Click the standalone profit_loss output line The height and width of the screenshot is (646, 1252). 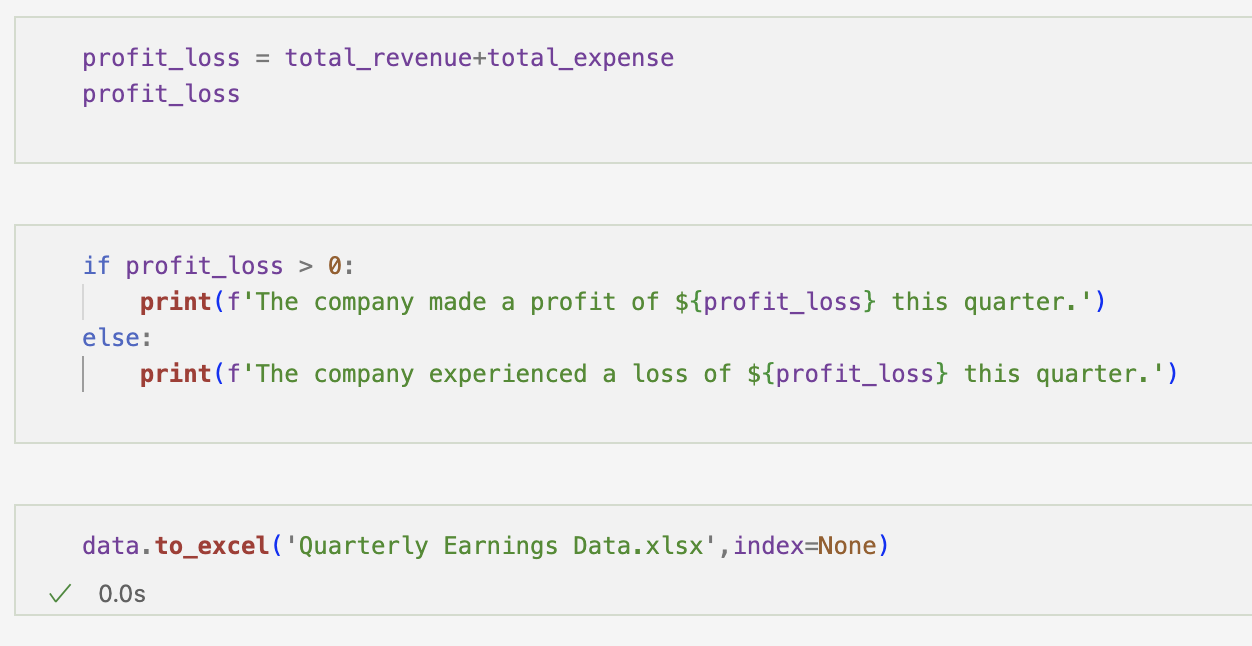click(x=161, y=94)
